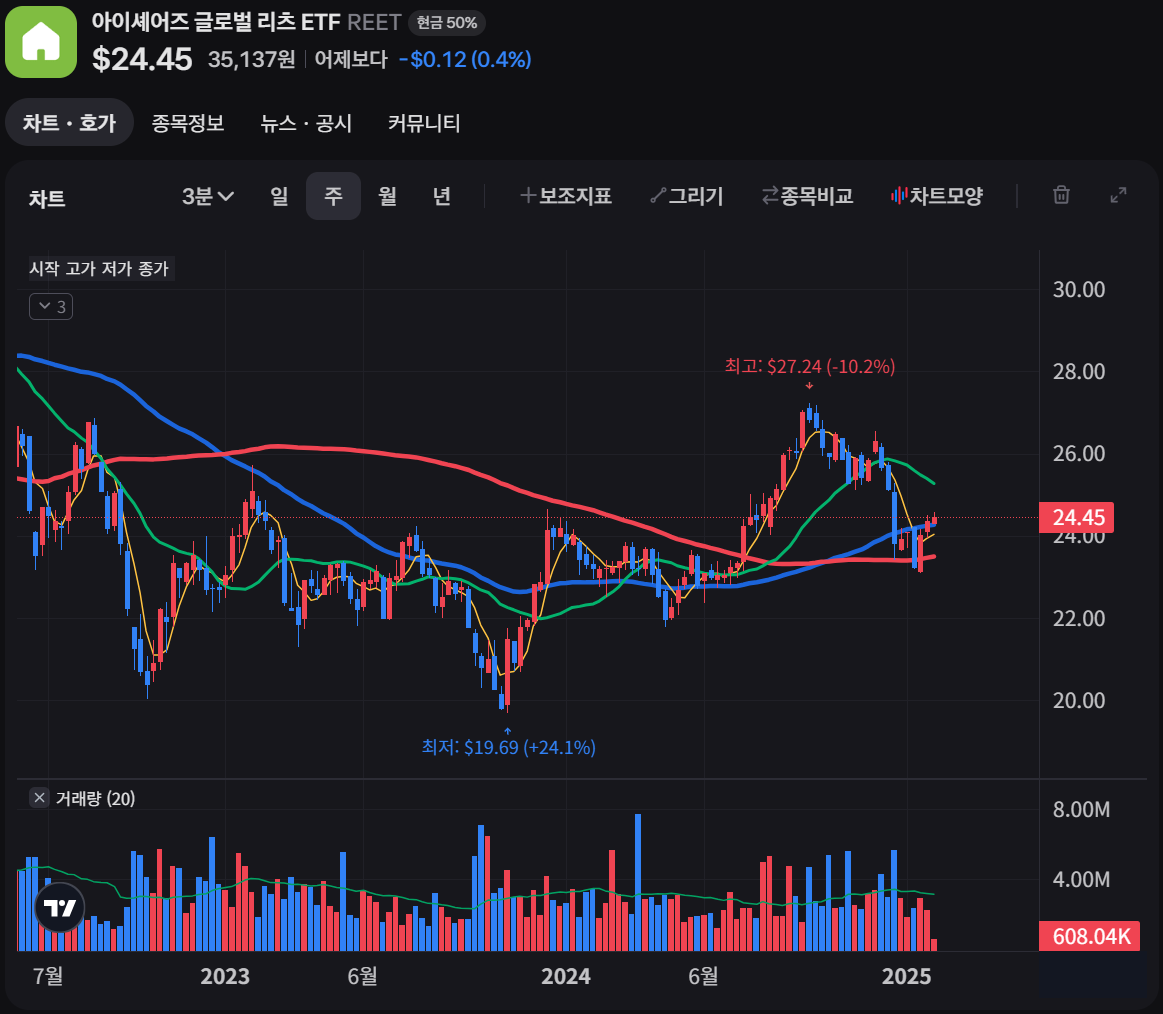This screenshot has width=1163, height=1014.
Task: Open the 3분 minute interval dropdown
Action: click(208, 196)
